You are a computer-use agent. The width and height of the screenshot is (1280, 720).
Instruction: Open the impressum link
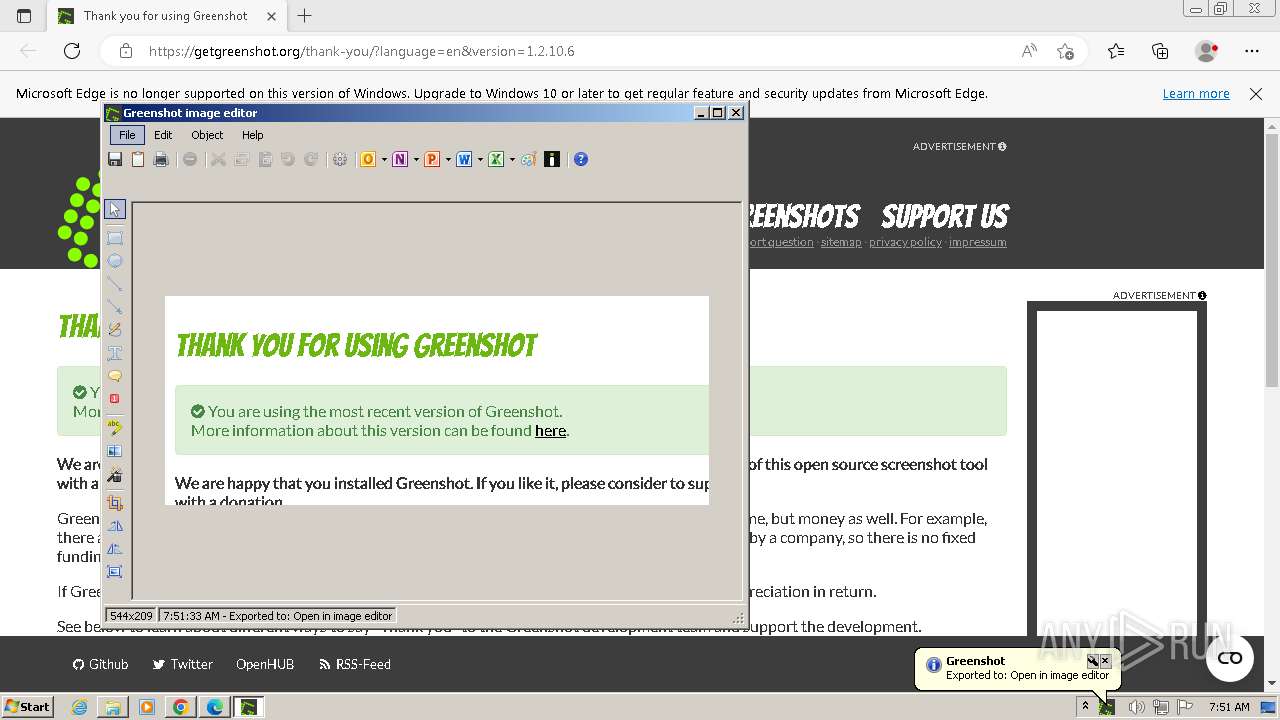[x=977, y=242]
